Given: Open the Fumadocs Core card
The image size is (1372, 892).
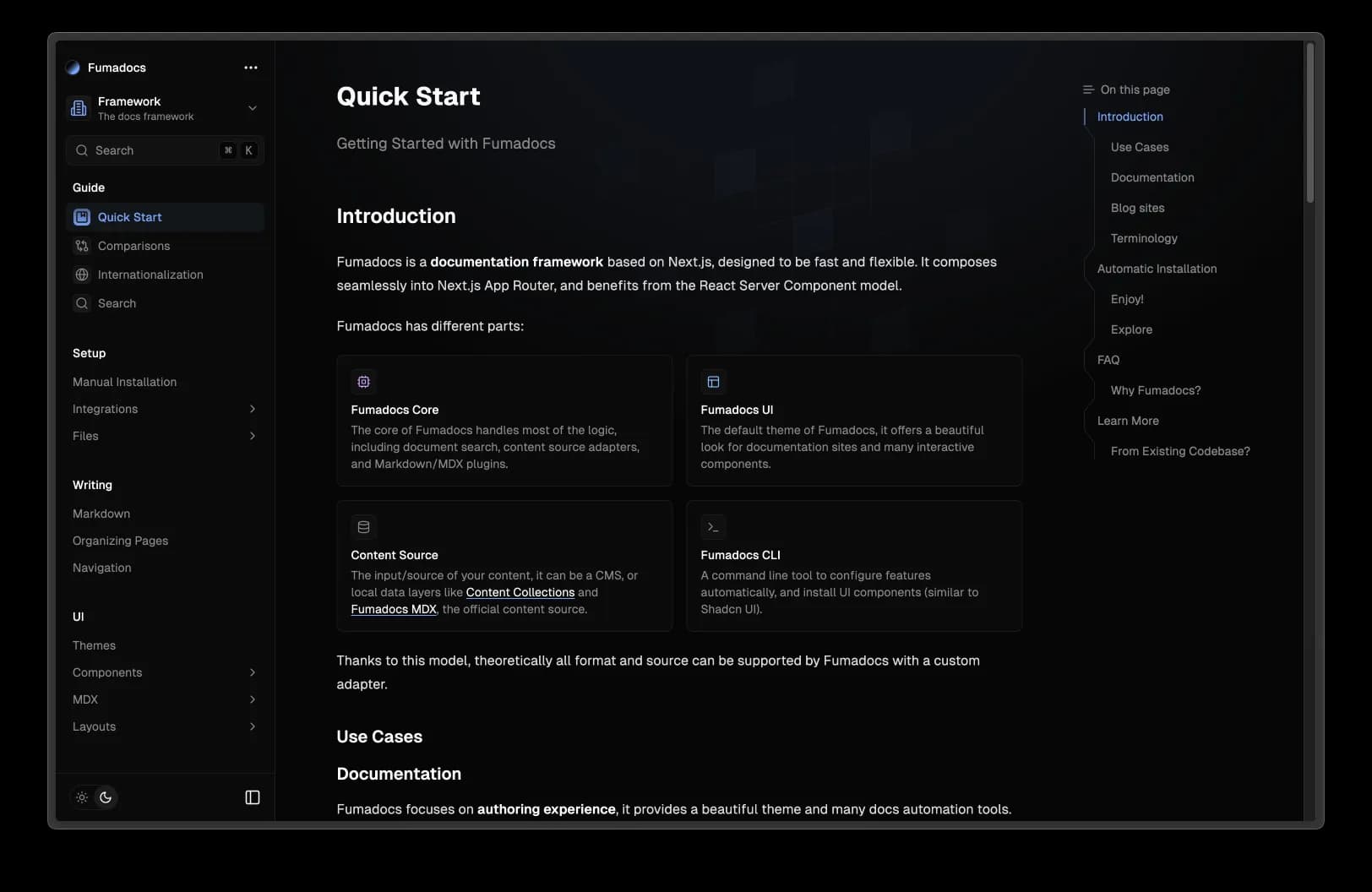Looking at the screenshot, I should click(504, 421).
